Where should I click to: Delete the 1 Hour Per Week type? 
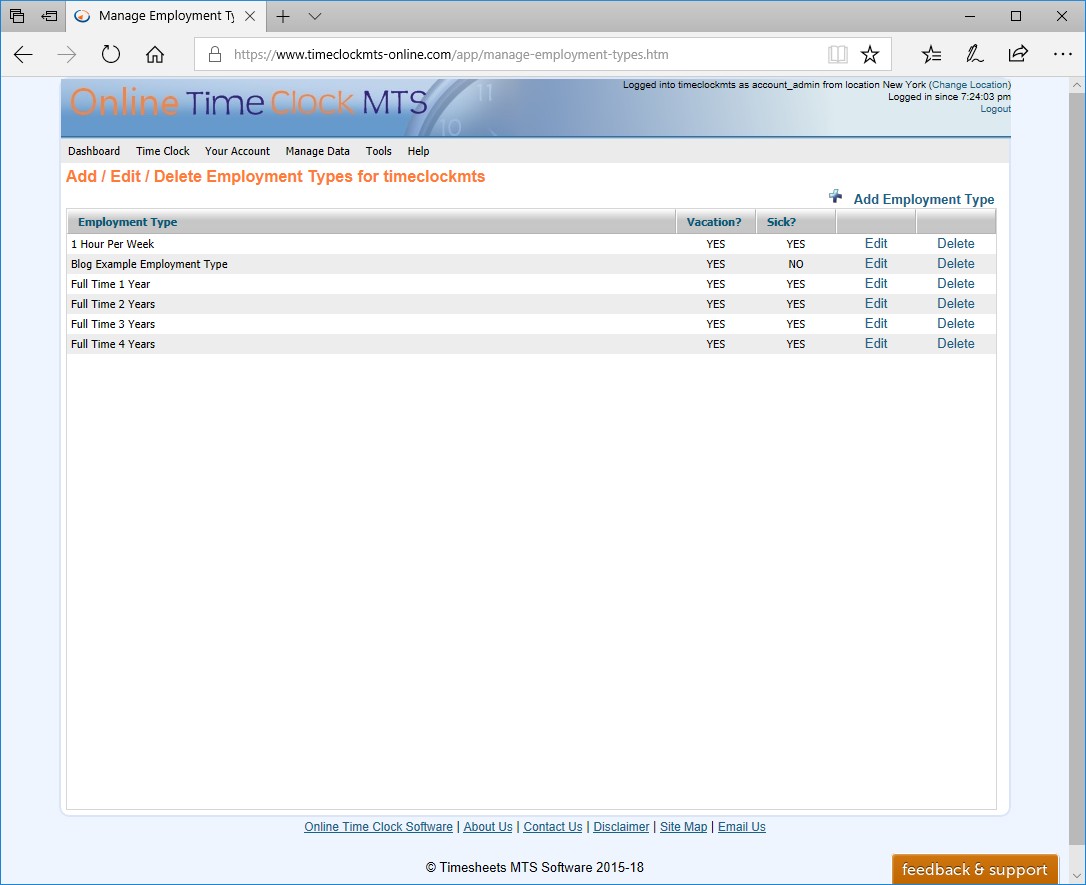click(956, 244)
